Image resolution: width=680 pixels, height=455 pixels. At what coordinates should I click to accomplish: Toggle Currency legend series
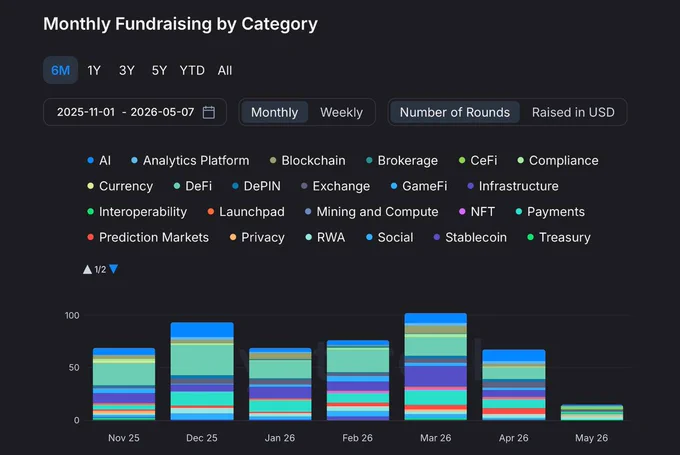click(120, 186)
